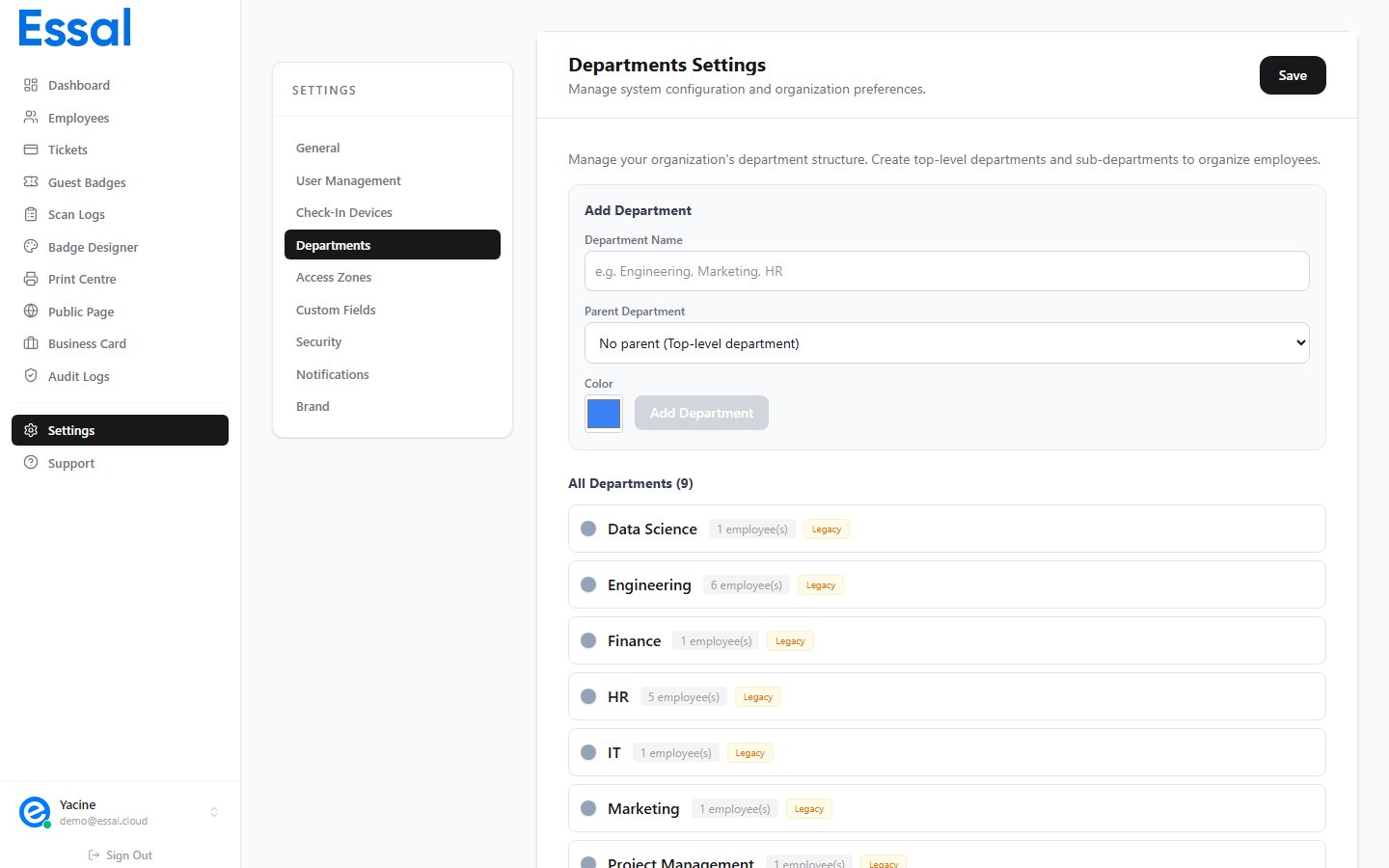Image resolution: width=1389 pixels, height=868 pixels.
Task: Go to Employees page
Action: (120, 118)
